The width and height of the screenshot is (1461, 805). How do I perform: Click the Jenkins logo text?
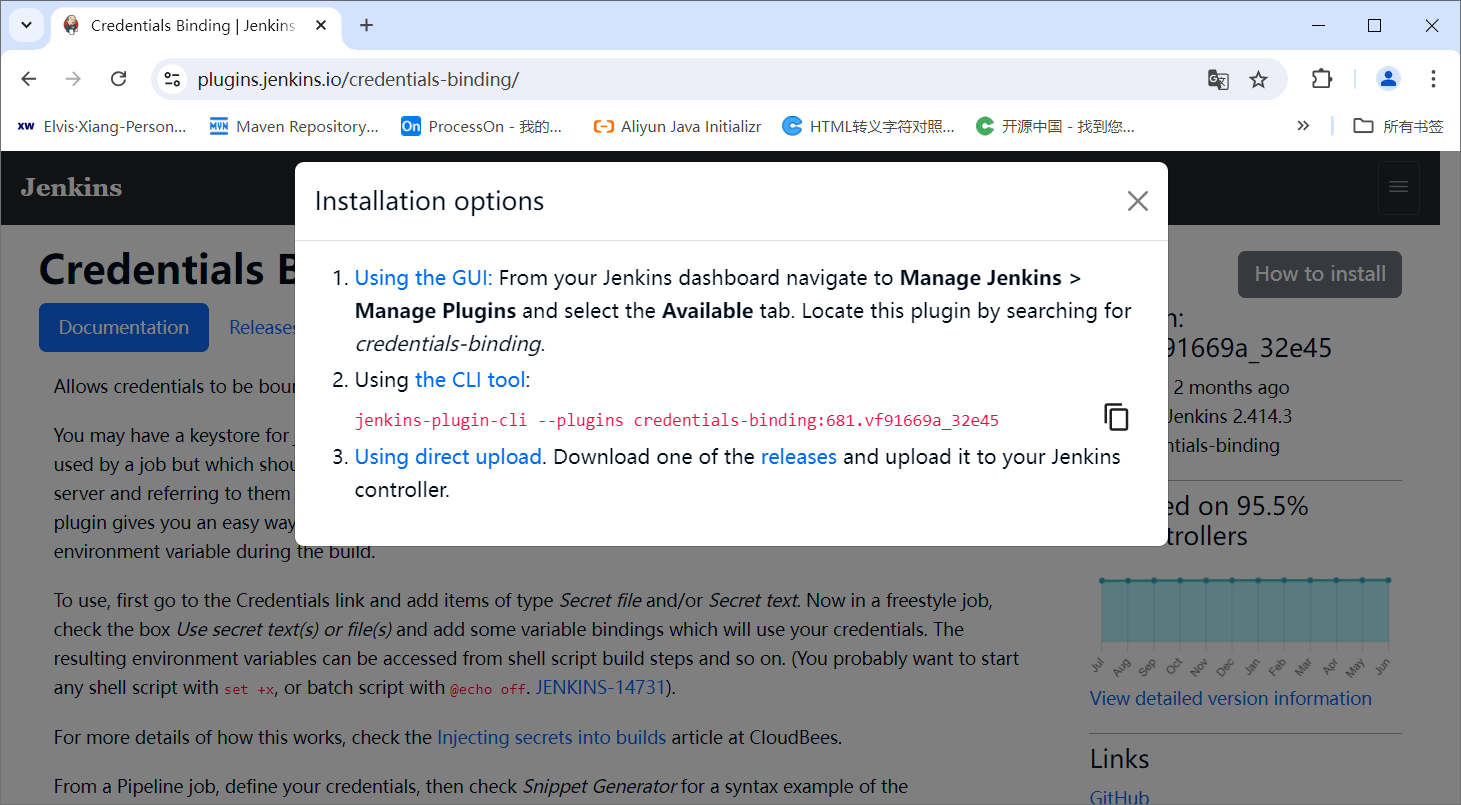coord(71,187)
